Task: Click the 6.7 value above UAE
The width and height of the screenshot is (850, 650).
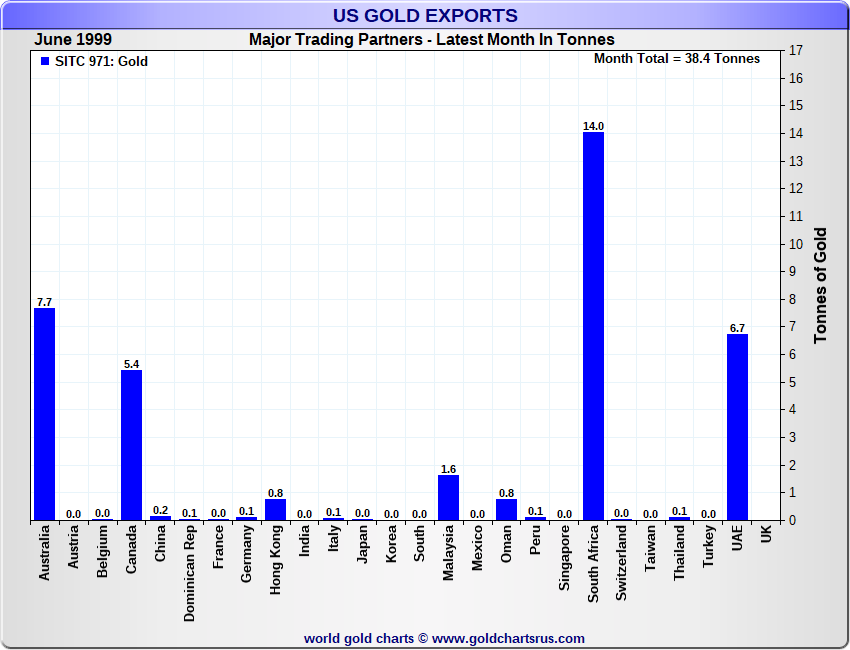Action: tap(737, 329)
